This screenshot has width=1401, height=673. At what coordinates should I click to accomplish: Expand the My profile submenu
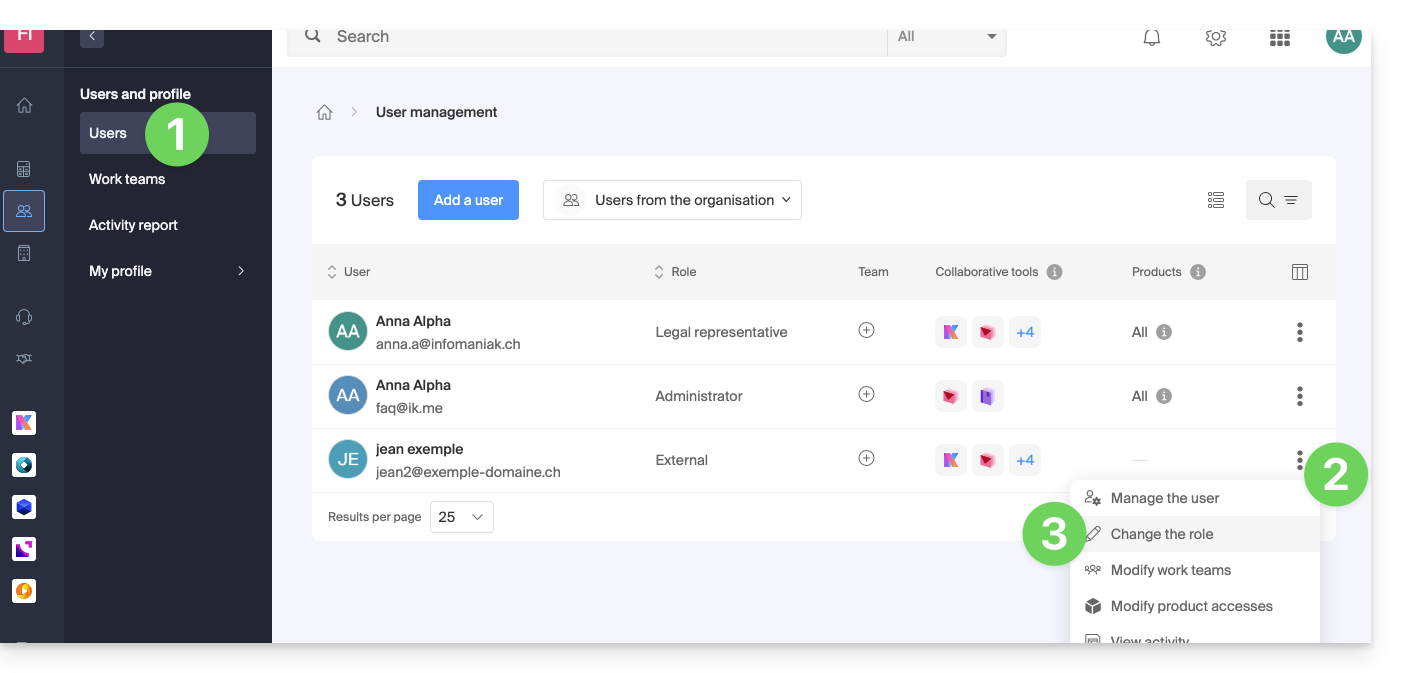241,271
